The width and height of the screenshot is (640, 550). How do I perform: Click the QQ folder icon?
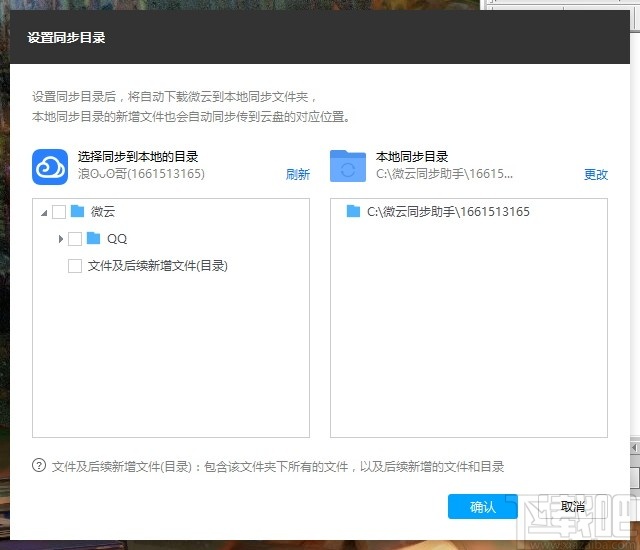(x=93, y=238)
